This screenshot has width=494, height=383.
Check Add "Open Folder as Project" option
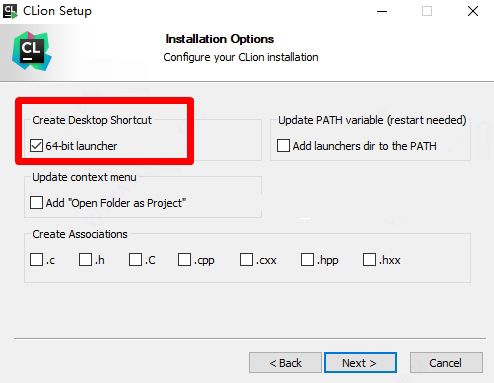coord(36,203)
